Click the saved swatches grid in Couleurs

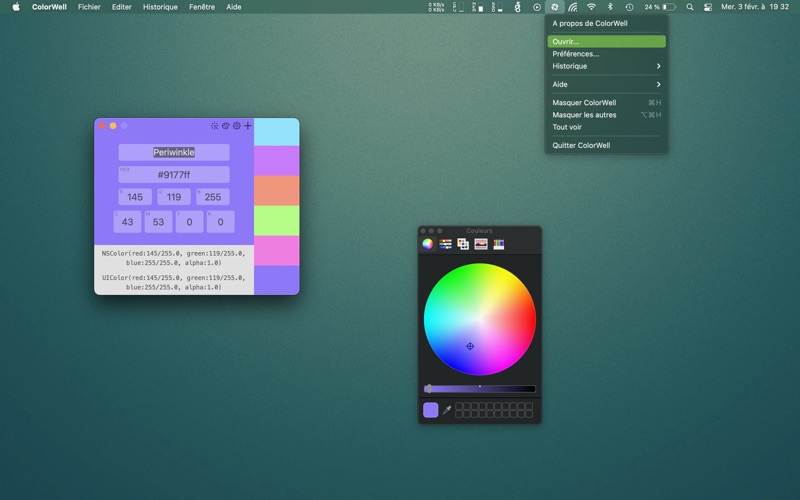tap(494, 410)
